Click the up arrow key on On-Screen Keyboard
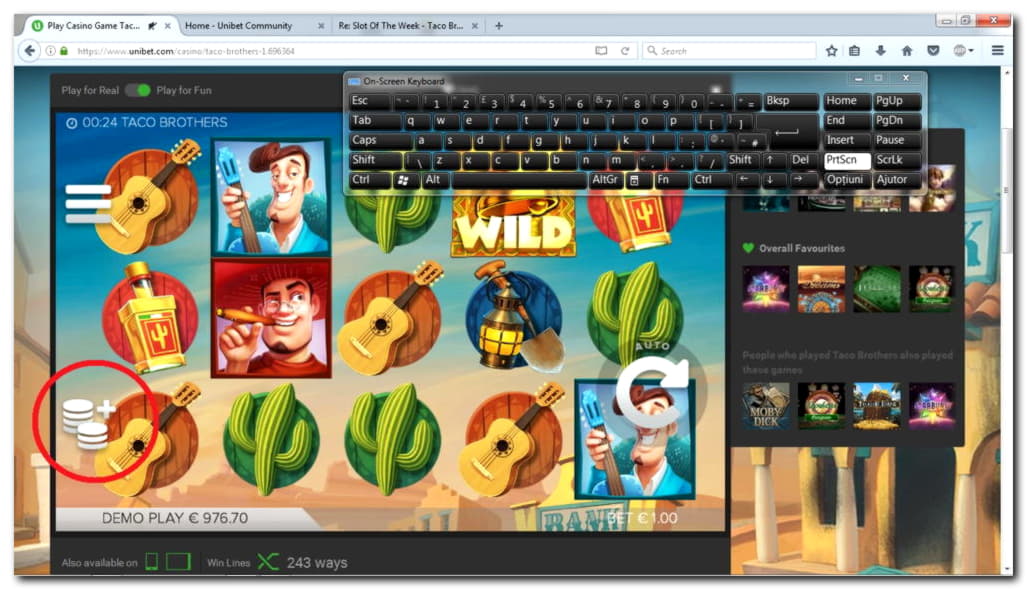The height and width of the screenshot is (590, 1027). [773, 160]
